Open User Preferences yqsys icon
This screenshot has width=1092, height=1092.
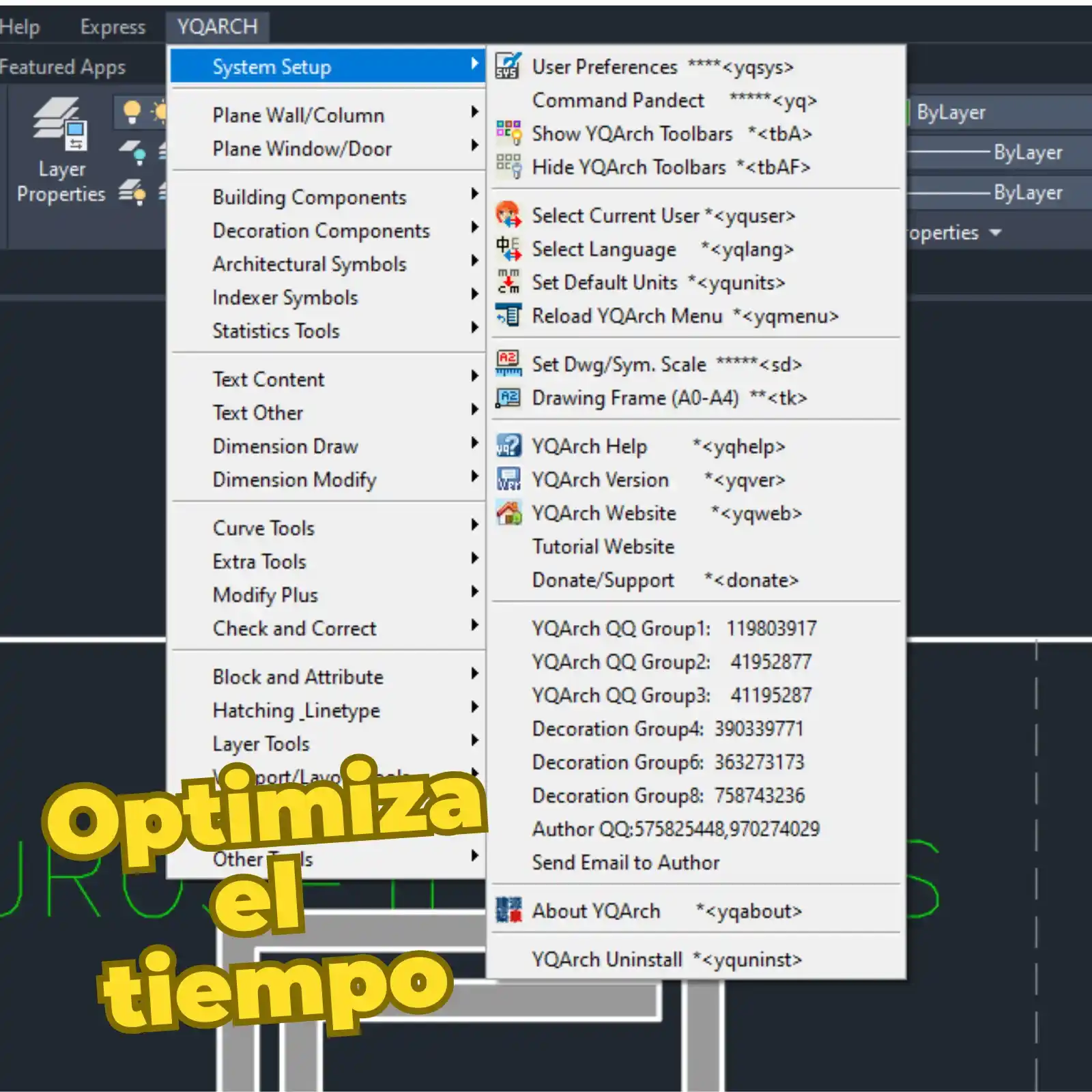[x=508, y=66]
